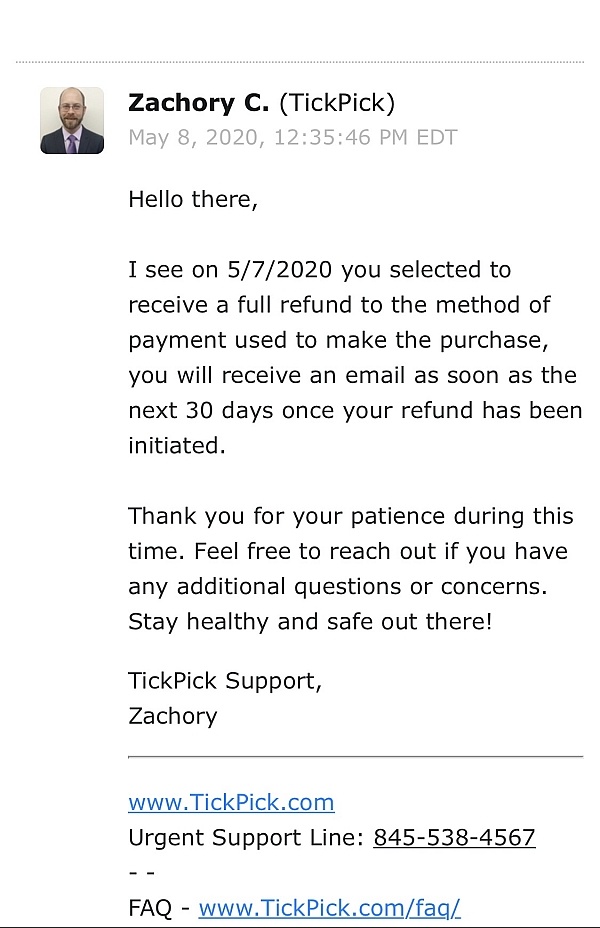Open the www.TickPick.com/faq/ link
The height and width of the screenshot is (928, 600).
point(329,908)
